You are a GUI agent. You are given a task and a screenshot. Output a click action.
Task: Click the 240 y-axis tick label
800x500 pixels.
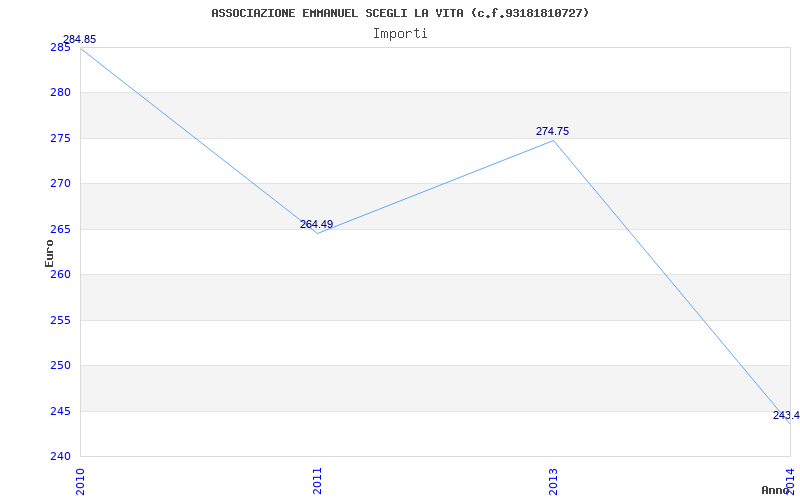pyautogui.click(x=60, y=456)
